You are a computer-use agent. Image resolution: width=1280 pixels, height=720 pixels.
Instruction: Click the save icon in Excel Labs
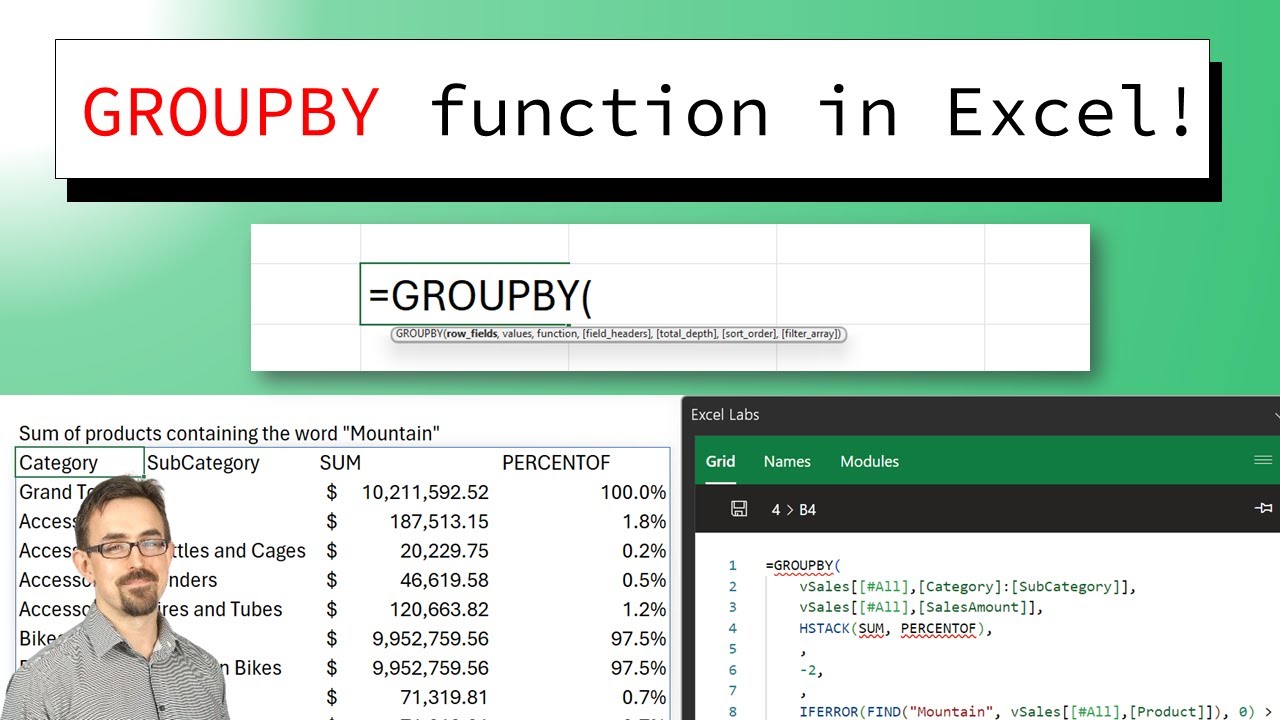click(x=739, y=509)
